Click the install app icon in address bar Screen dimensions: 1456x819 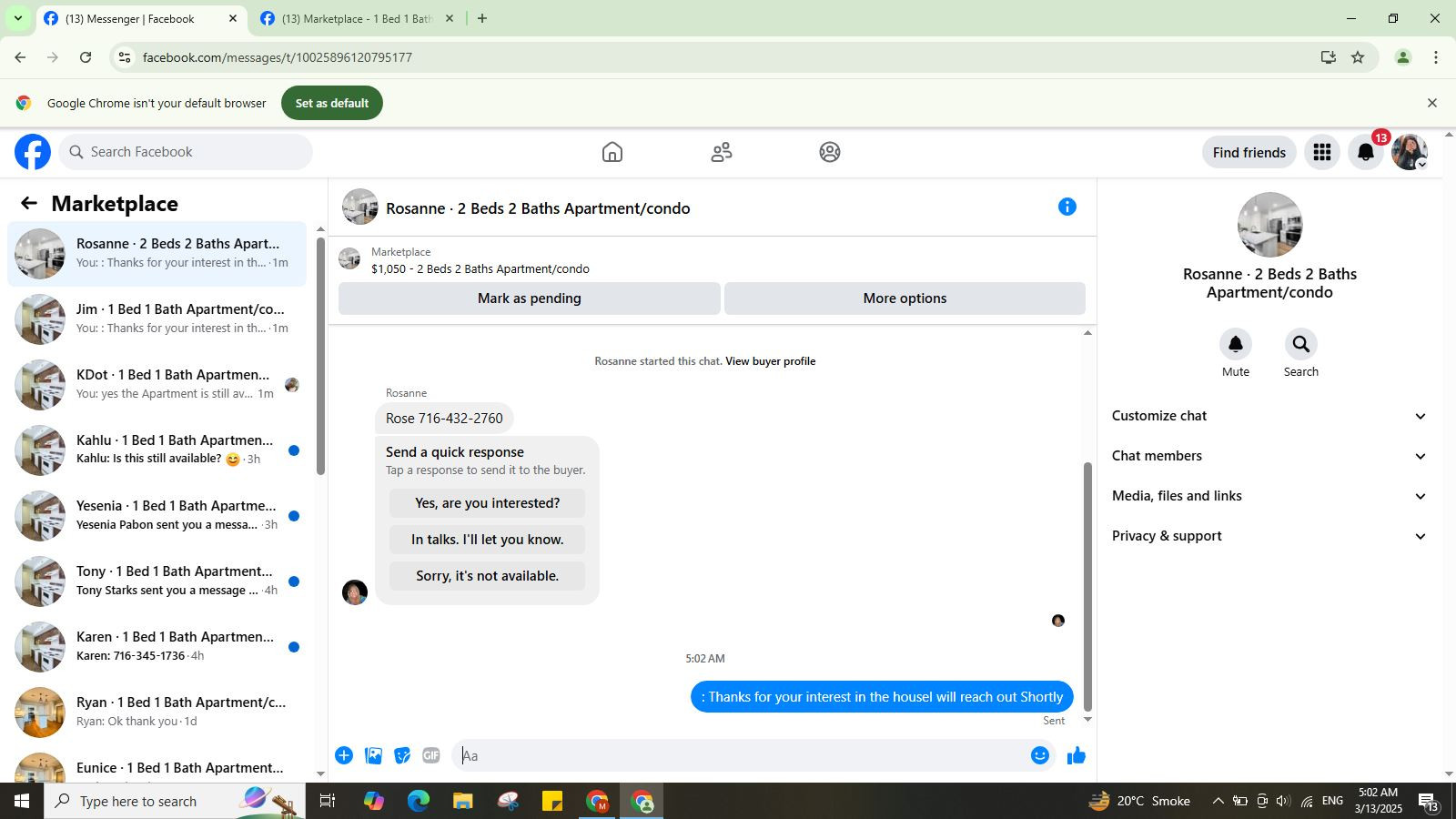[1329, 57]
